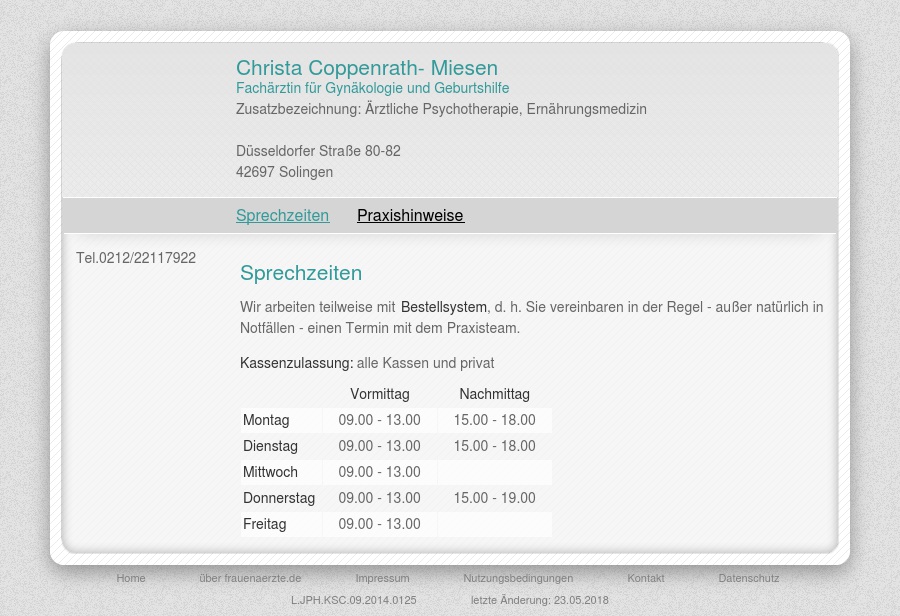The height and width of the screenshot is (616, 900).
Task: Click the Nachmittag column header
Action: click(494, 394)
